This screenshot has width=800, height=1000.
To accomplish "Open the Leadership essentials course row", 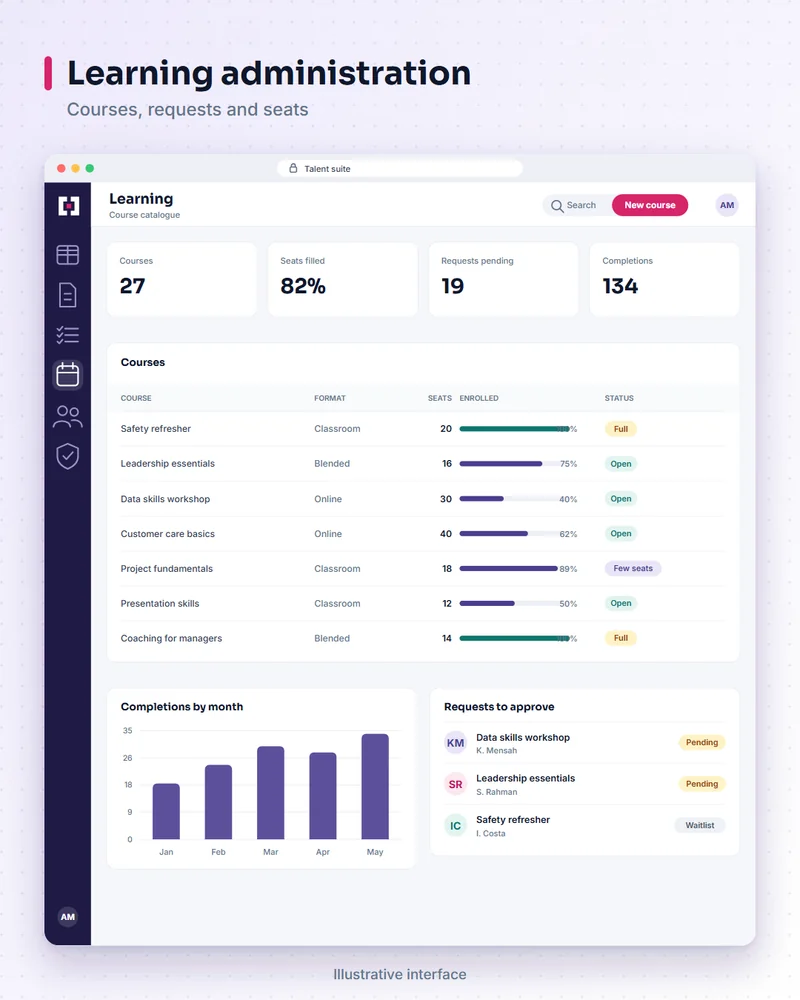I will 423,464.
